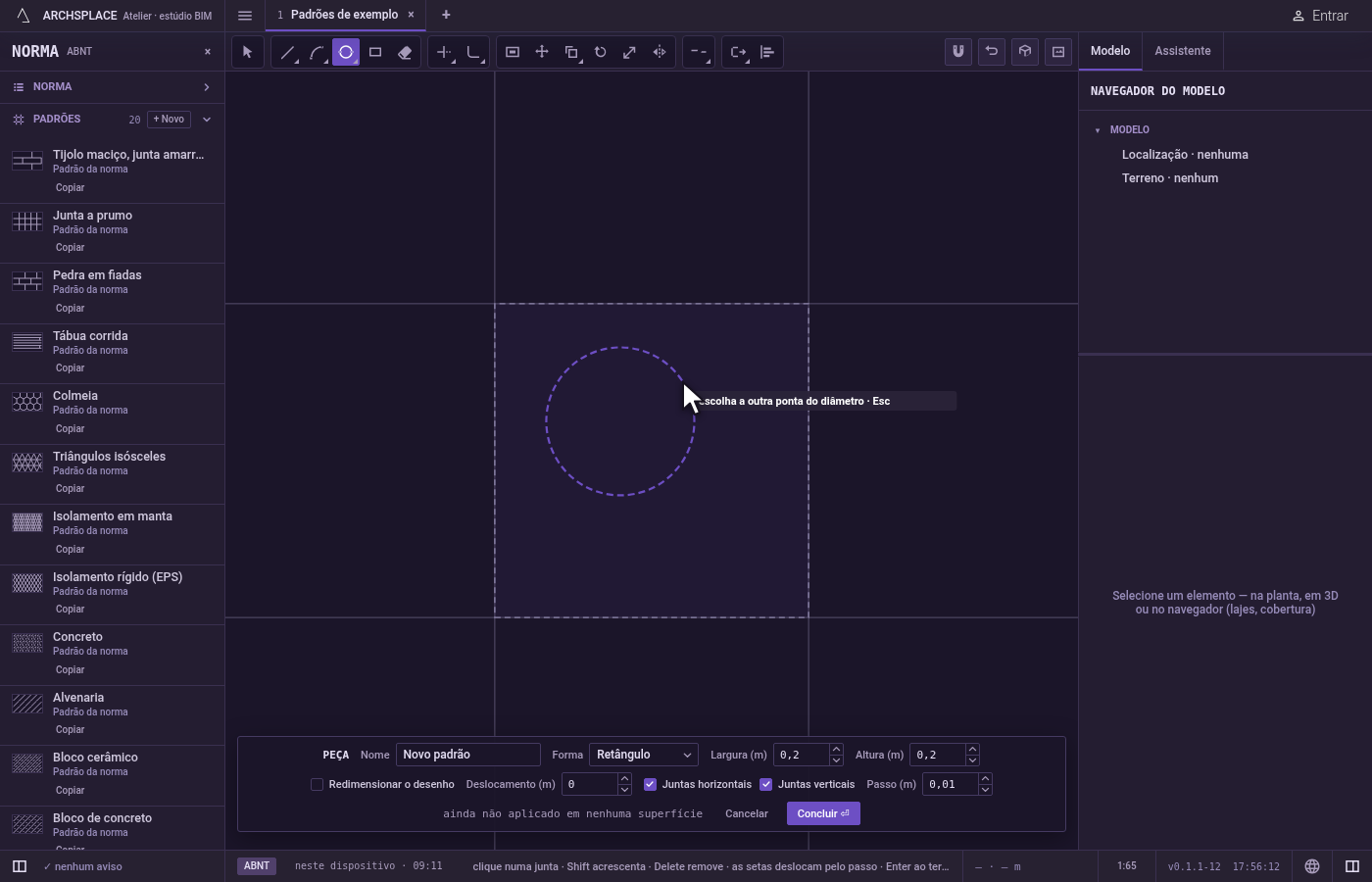
Task: Add a new tab with plus
Action: (446, 15)
